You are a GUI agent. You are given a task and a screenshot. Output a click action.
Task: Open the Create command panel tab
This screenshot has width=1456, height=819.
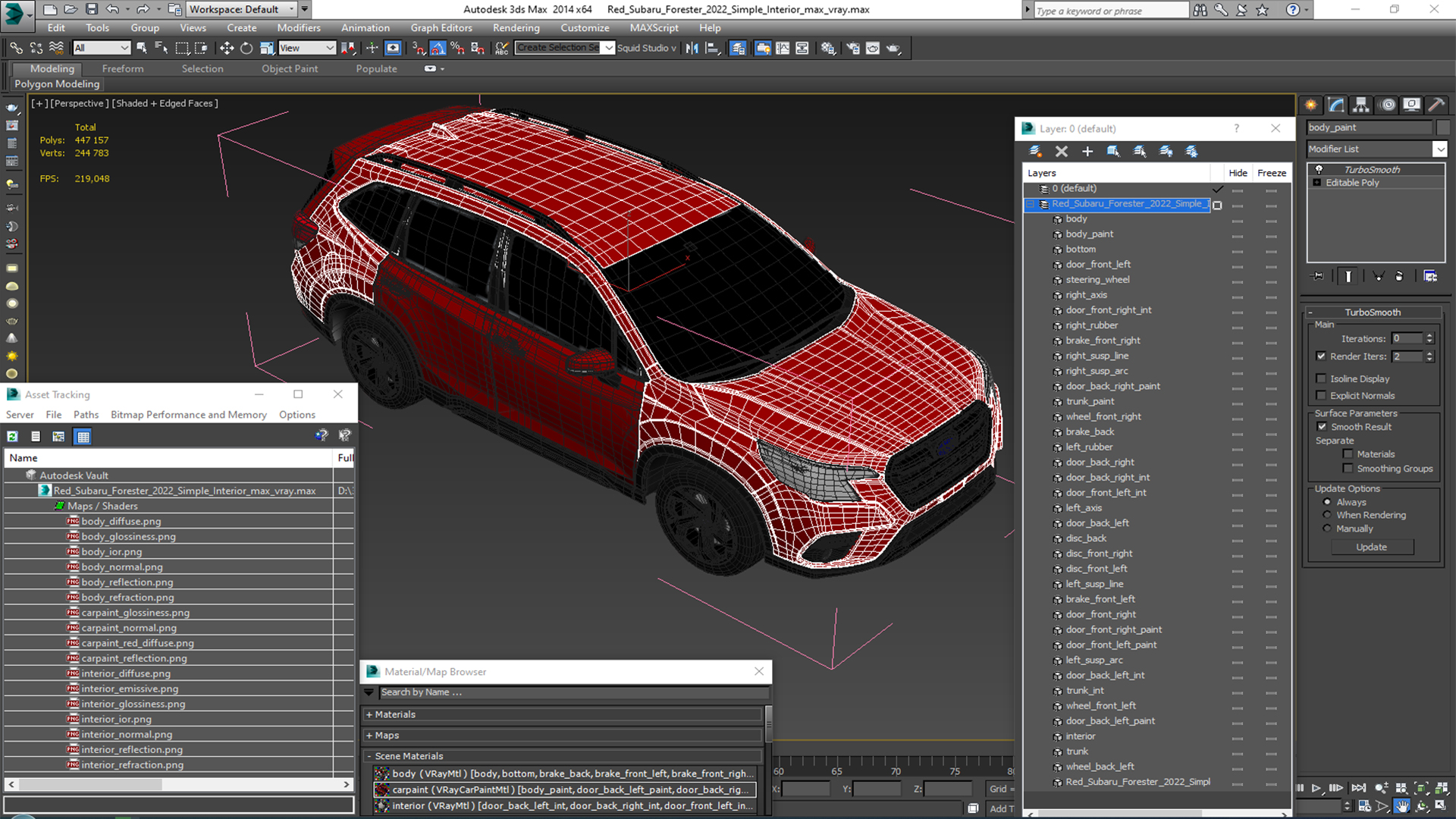[1310, 105]
